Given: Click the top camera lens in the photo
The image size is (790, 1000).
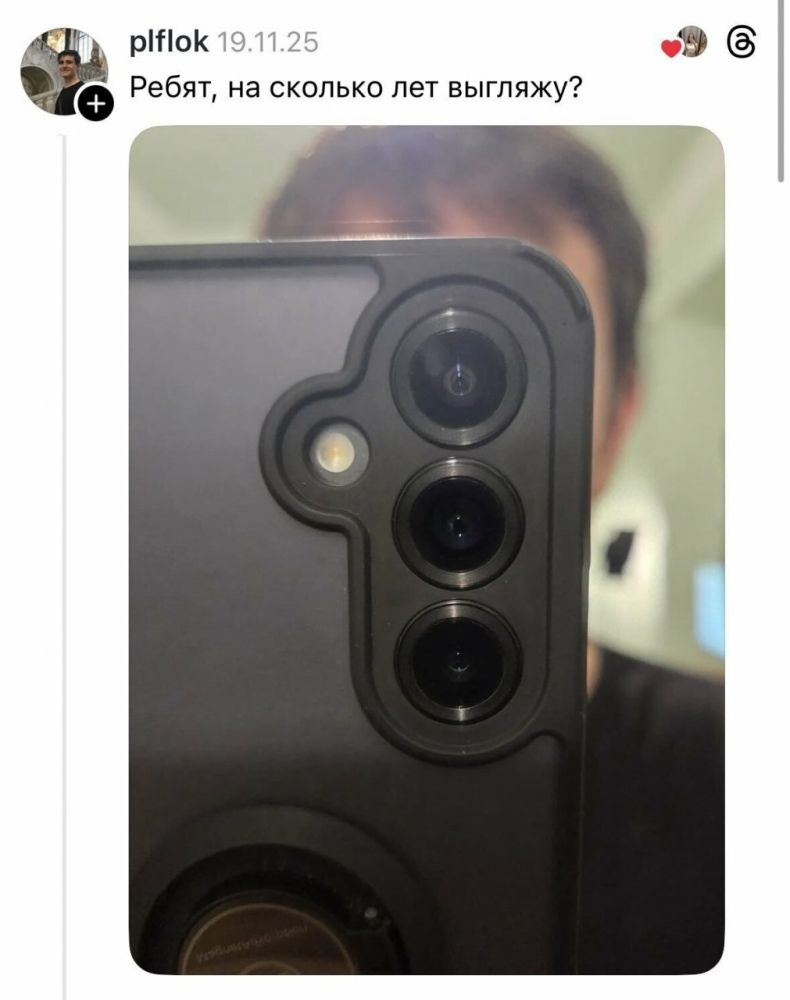Looking at the screenshot, I should point(458,379).
